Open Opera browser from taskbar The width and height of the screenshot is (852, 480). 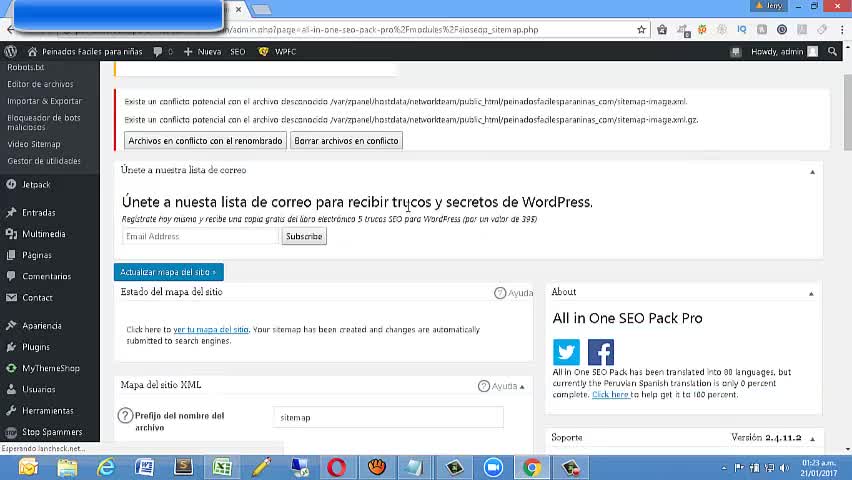(x=337, y=467)
